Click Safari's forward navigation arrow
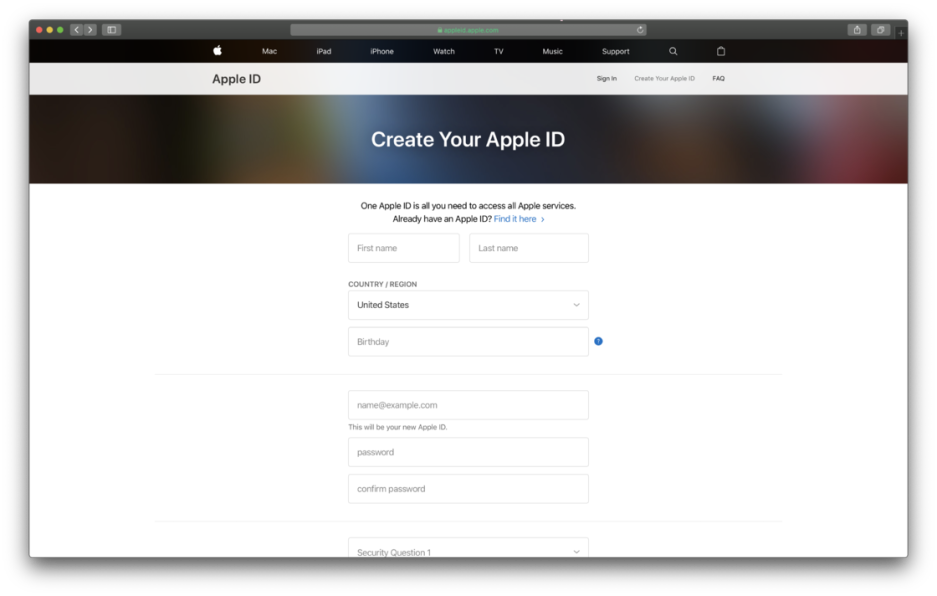The height and width of the screenshot is (596, 937). (x=90, y=29)
